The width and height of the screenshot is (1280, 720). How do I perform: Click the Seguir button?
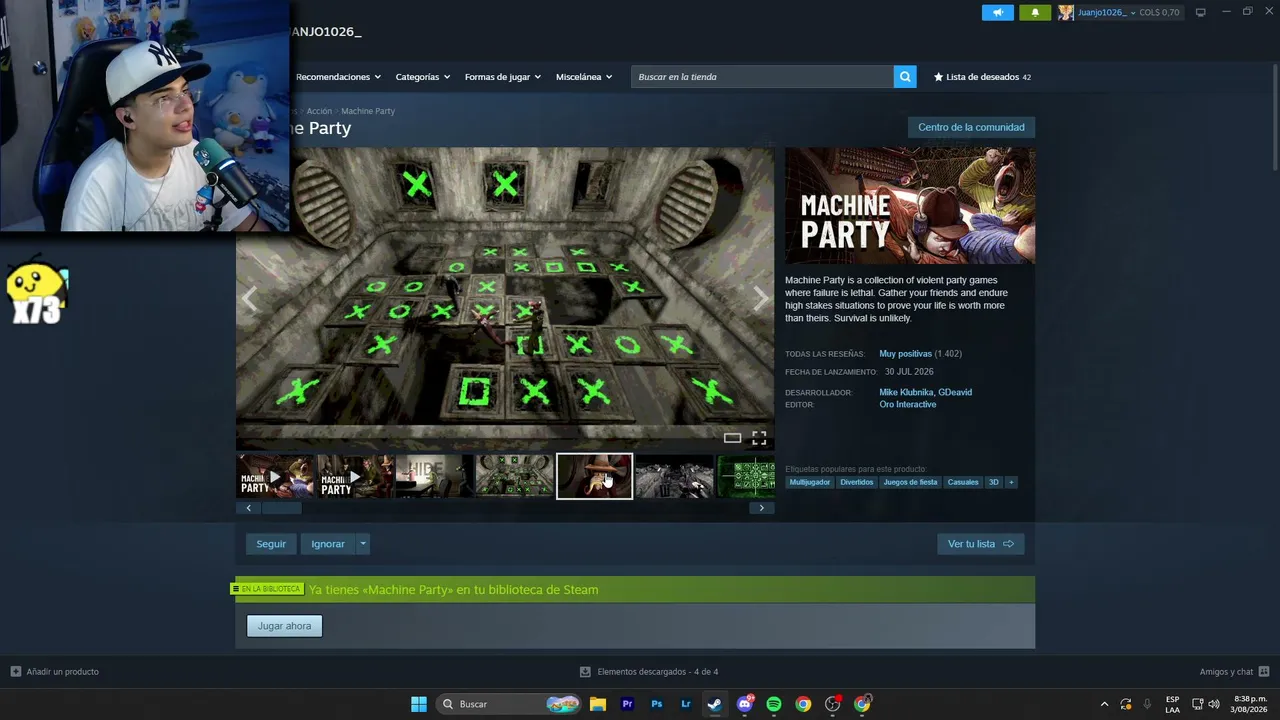pyautogui.click(x=271, y=544)
